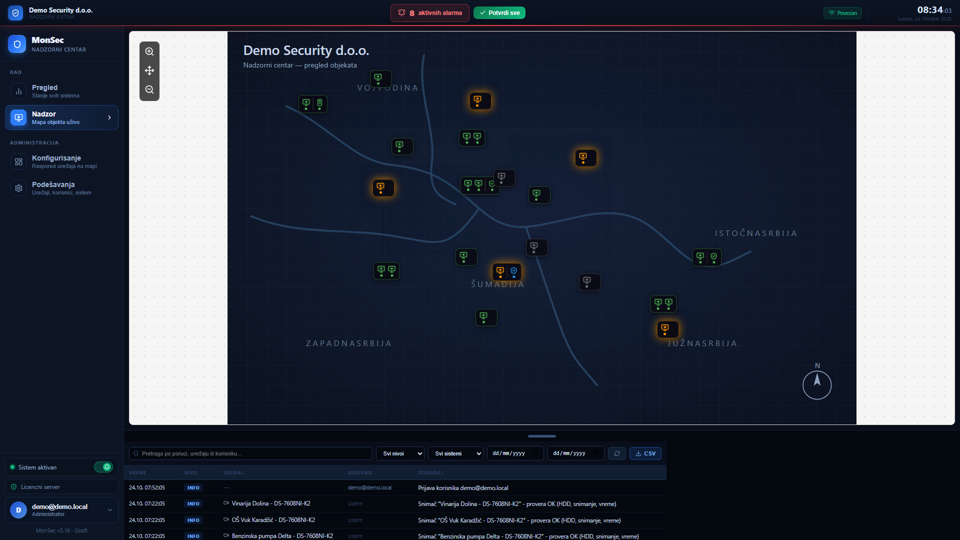Click the 08:34 clock in header

tap(934, 10)
